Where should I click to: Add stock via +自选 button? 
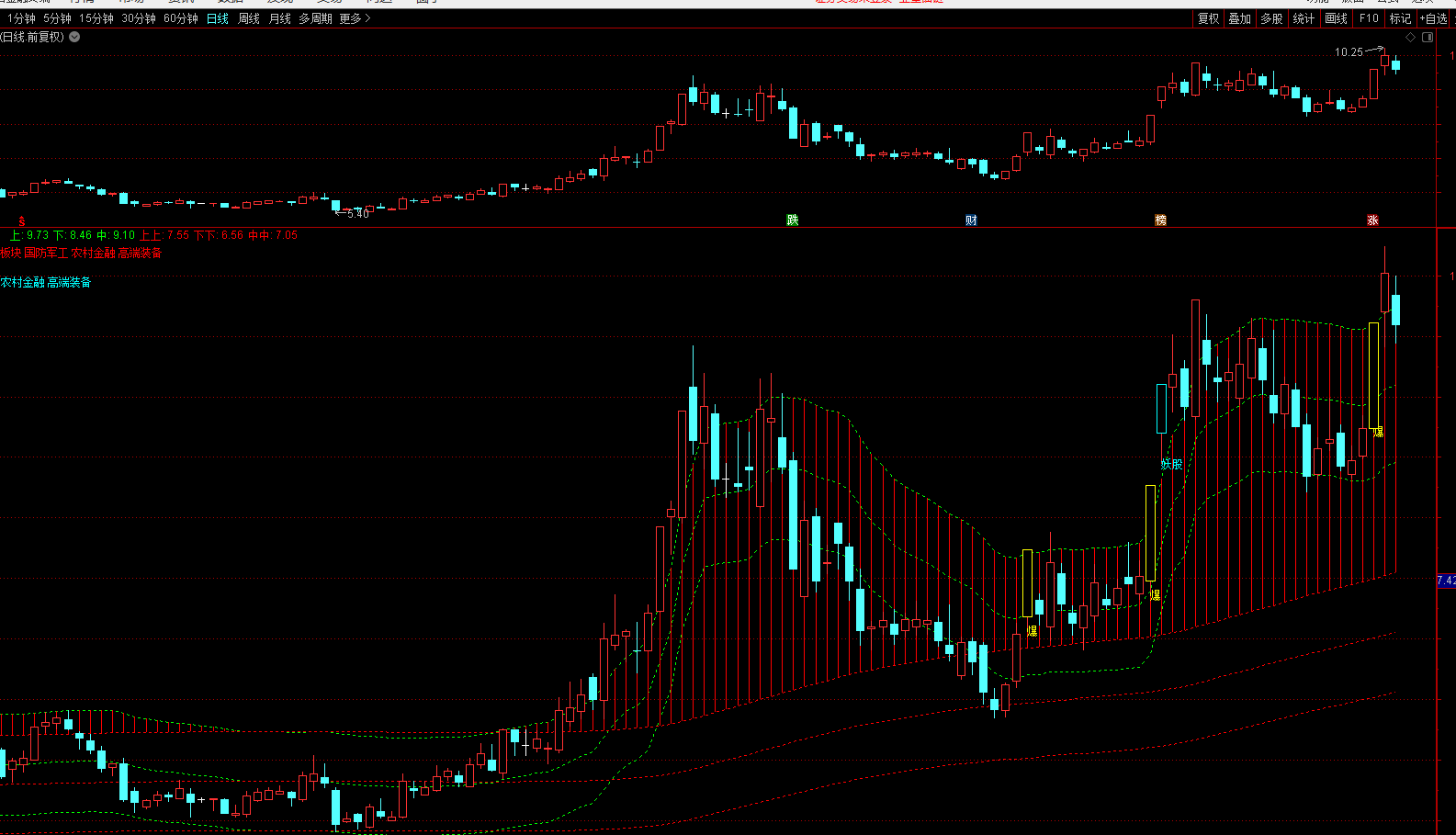tap(1433, 18)
